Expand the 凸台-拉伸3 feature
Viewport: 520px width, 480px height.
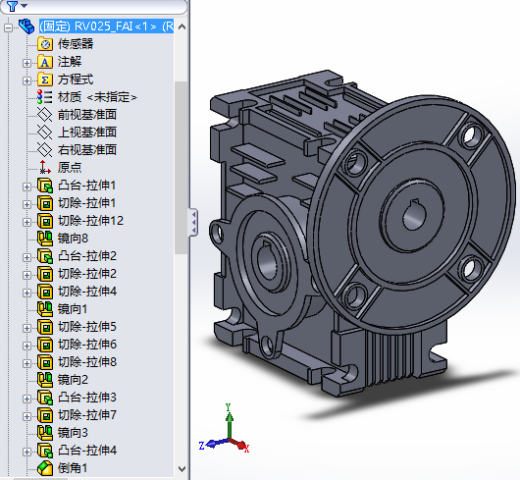(27, 399)
